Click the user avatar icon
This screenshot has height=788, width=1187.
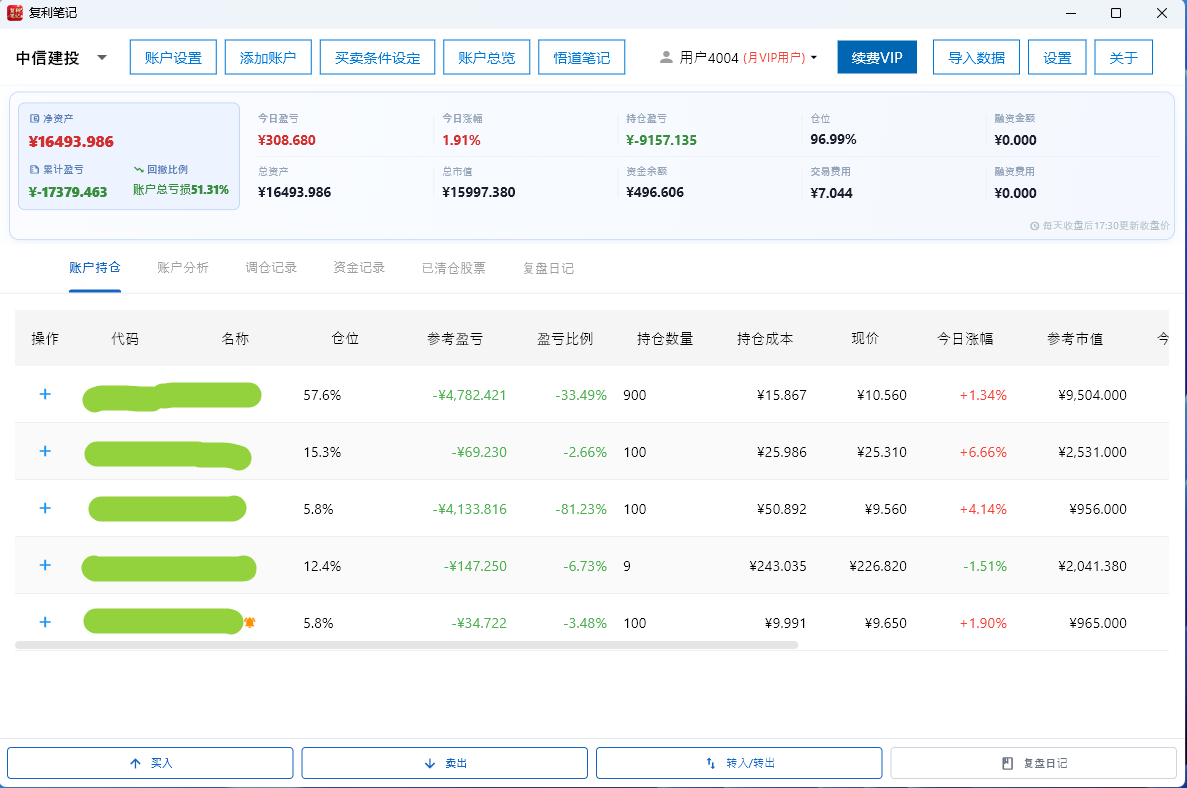(x=666, y=58)
